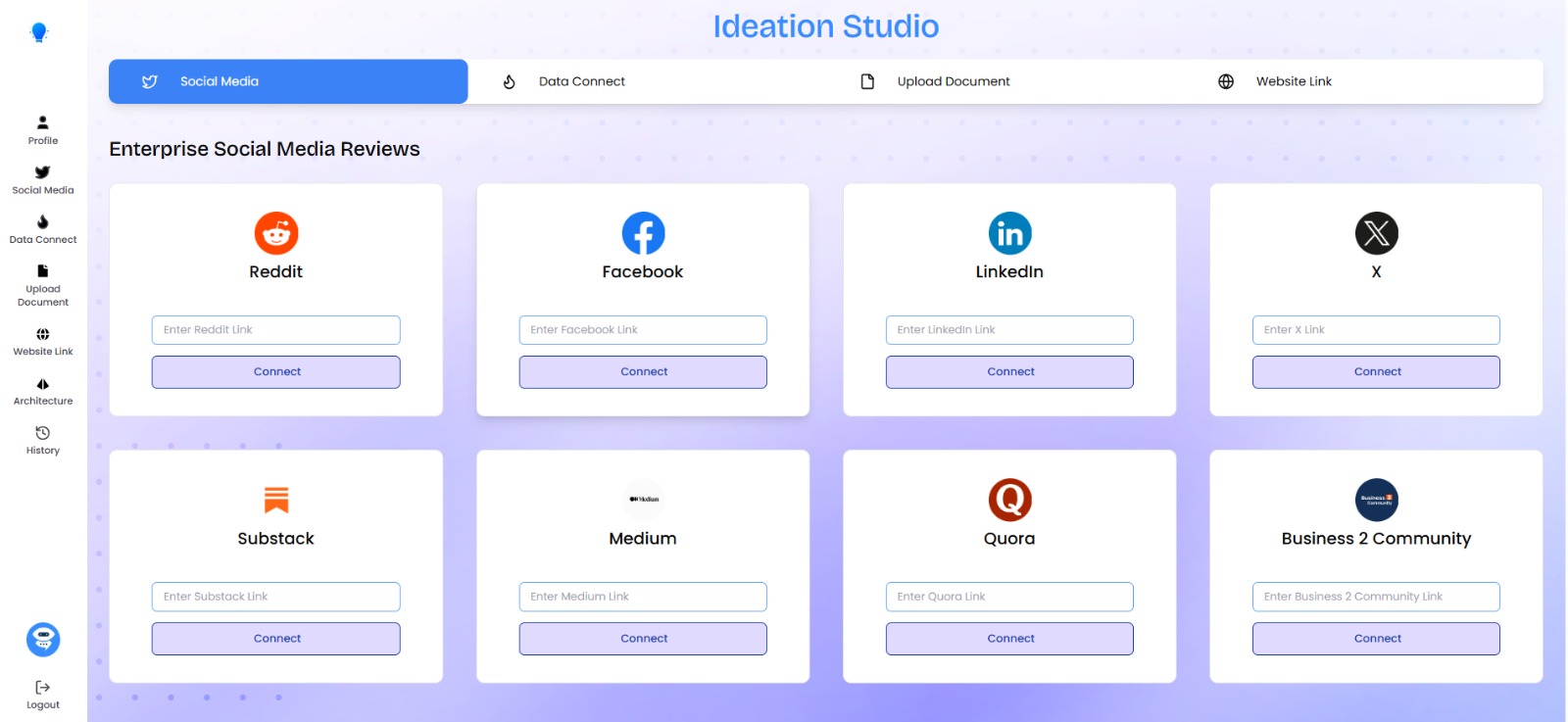Open the chatbot assistant icon
This screenshot has height=722, width=1568.
click(43, 640)
